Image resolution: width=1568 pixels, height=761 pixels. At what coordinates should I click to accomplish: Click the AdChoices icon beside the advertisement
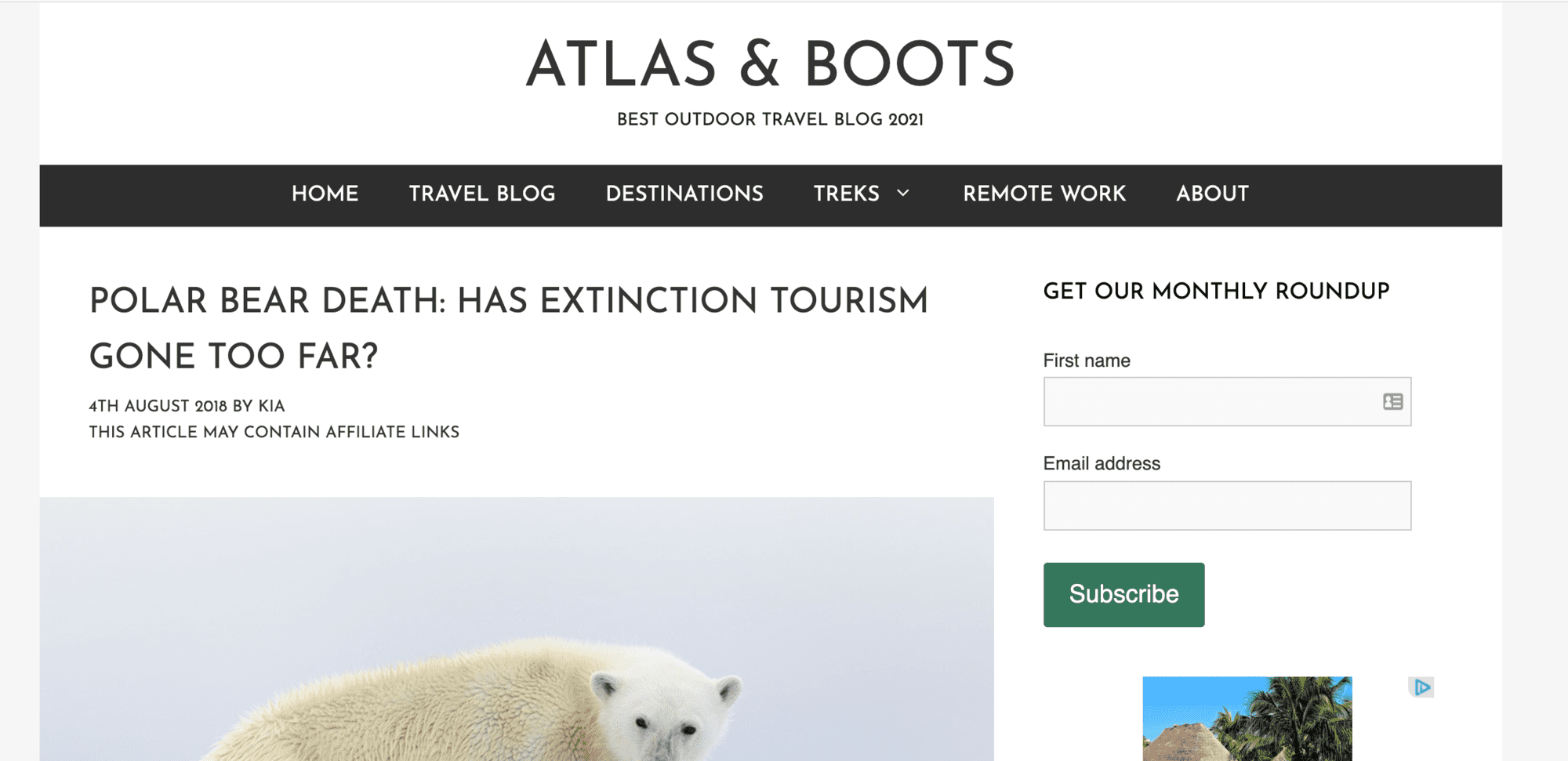click(1421, 687)
